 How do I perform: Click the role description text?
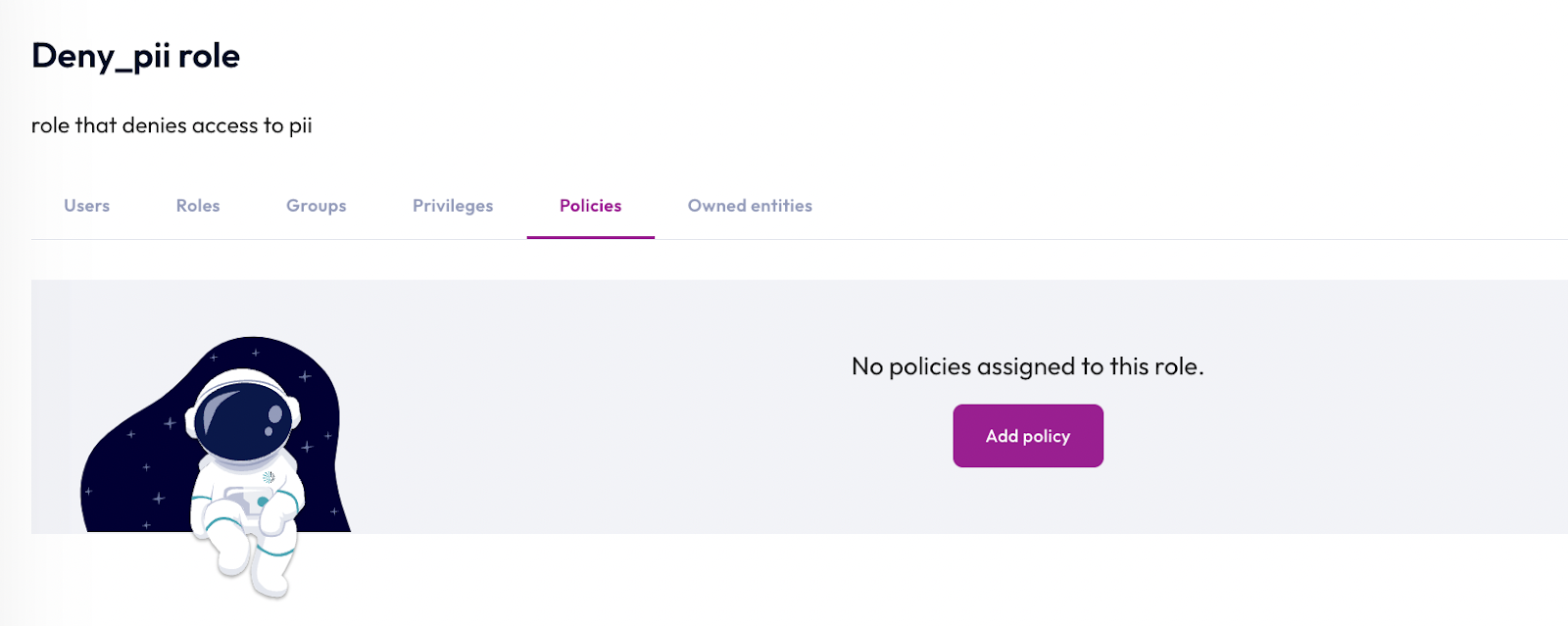[171, 125]
